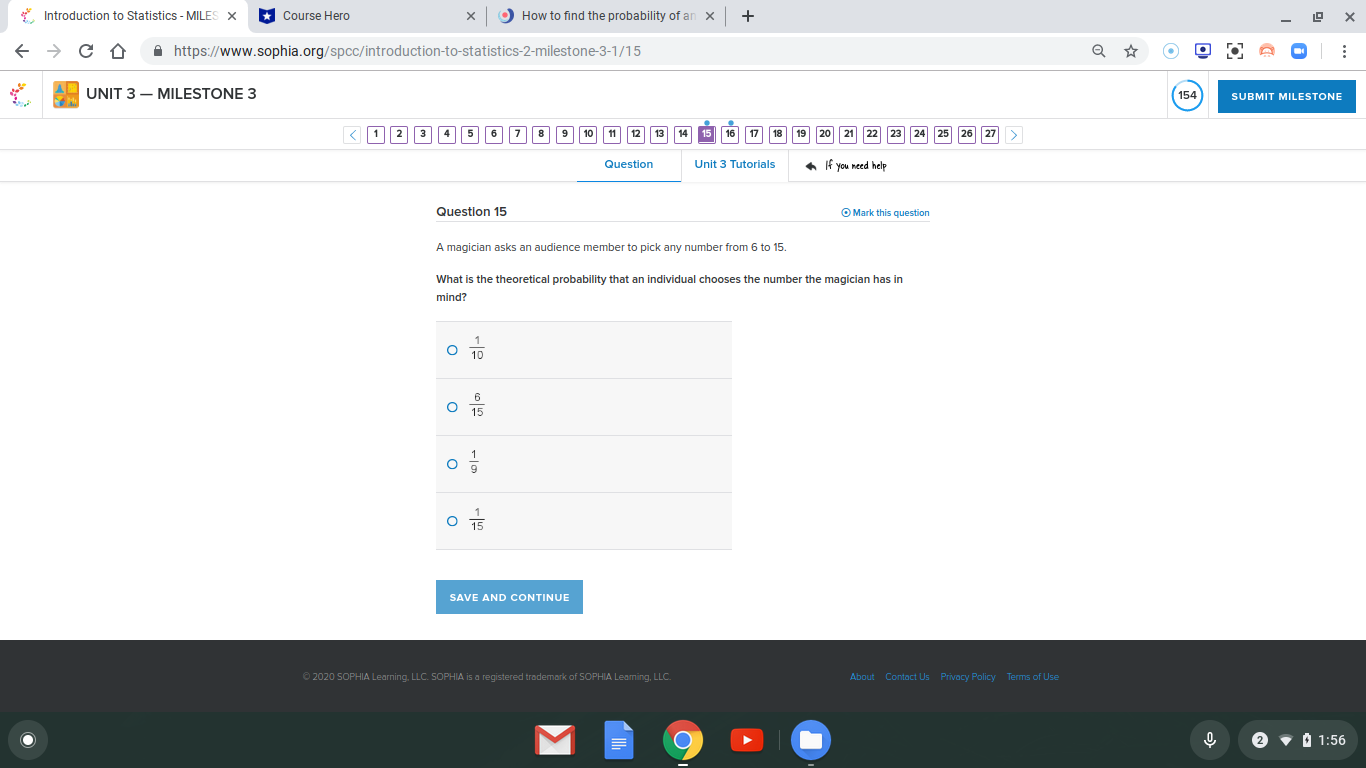The image size is (1366, 768).
Task: Reload the current page
Action: click(86, 51)
